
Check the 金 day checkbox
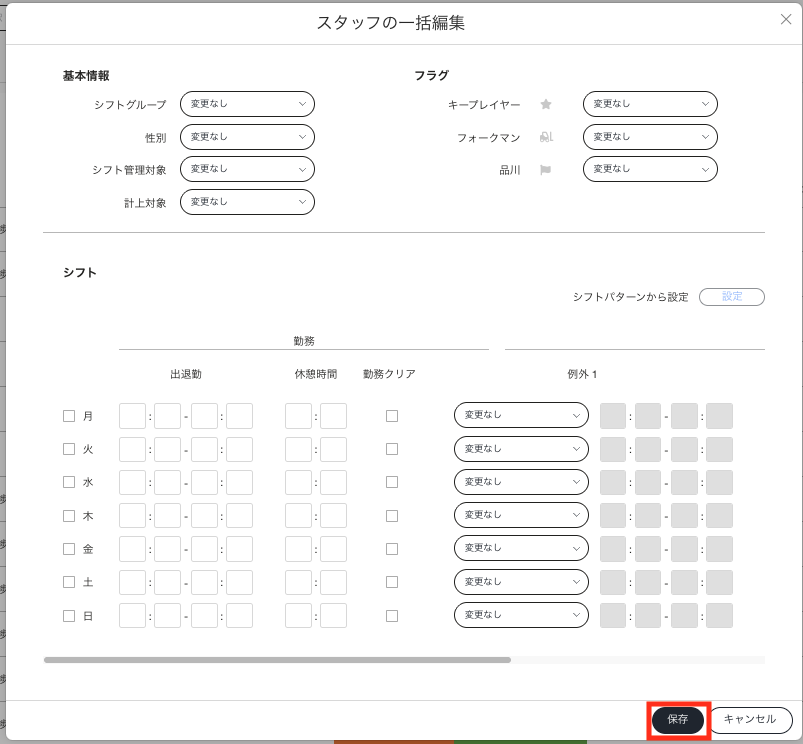(x=69, y=549)
